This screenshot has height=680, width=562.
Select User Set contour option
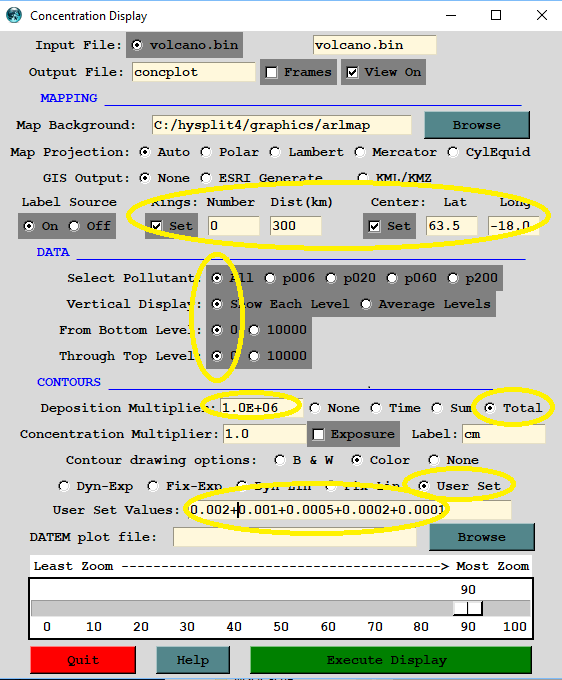[424, 486]
